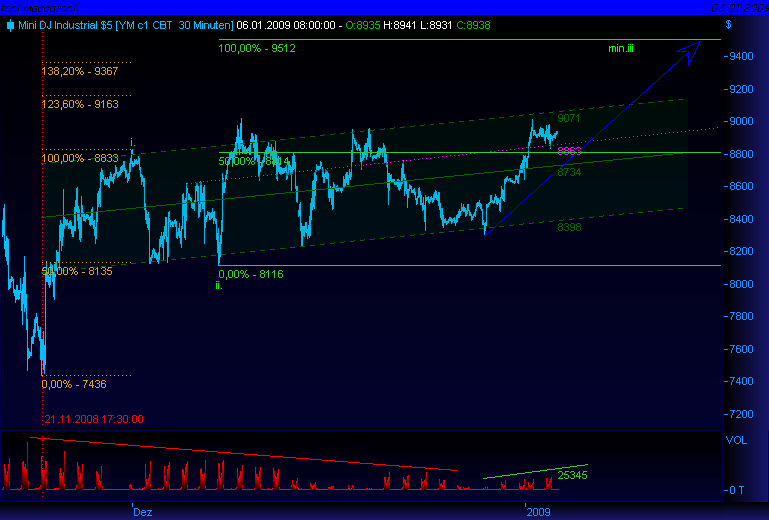Select the 50,00% - 8135 Fibonacci label

(x=77, y=271)
